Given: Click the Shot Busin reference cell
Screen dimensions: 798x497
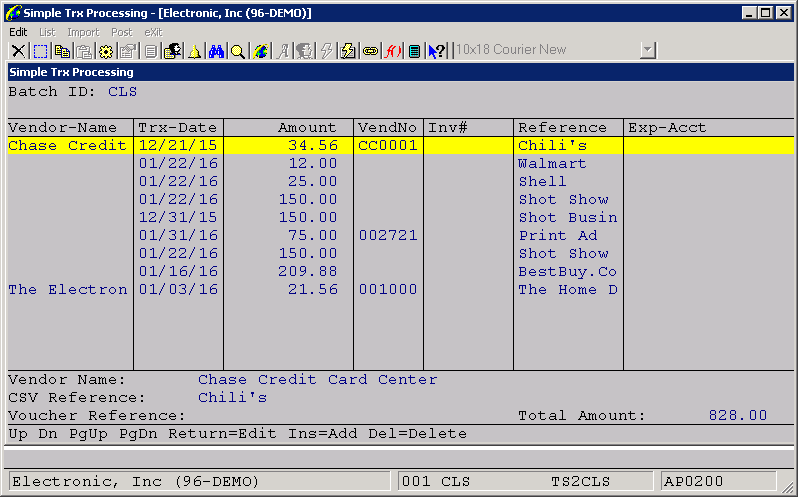Looking at the screenshot, I should tap(568, 218).
